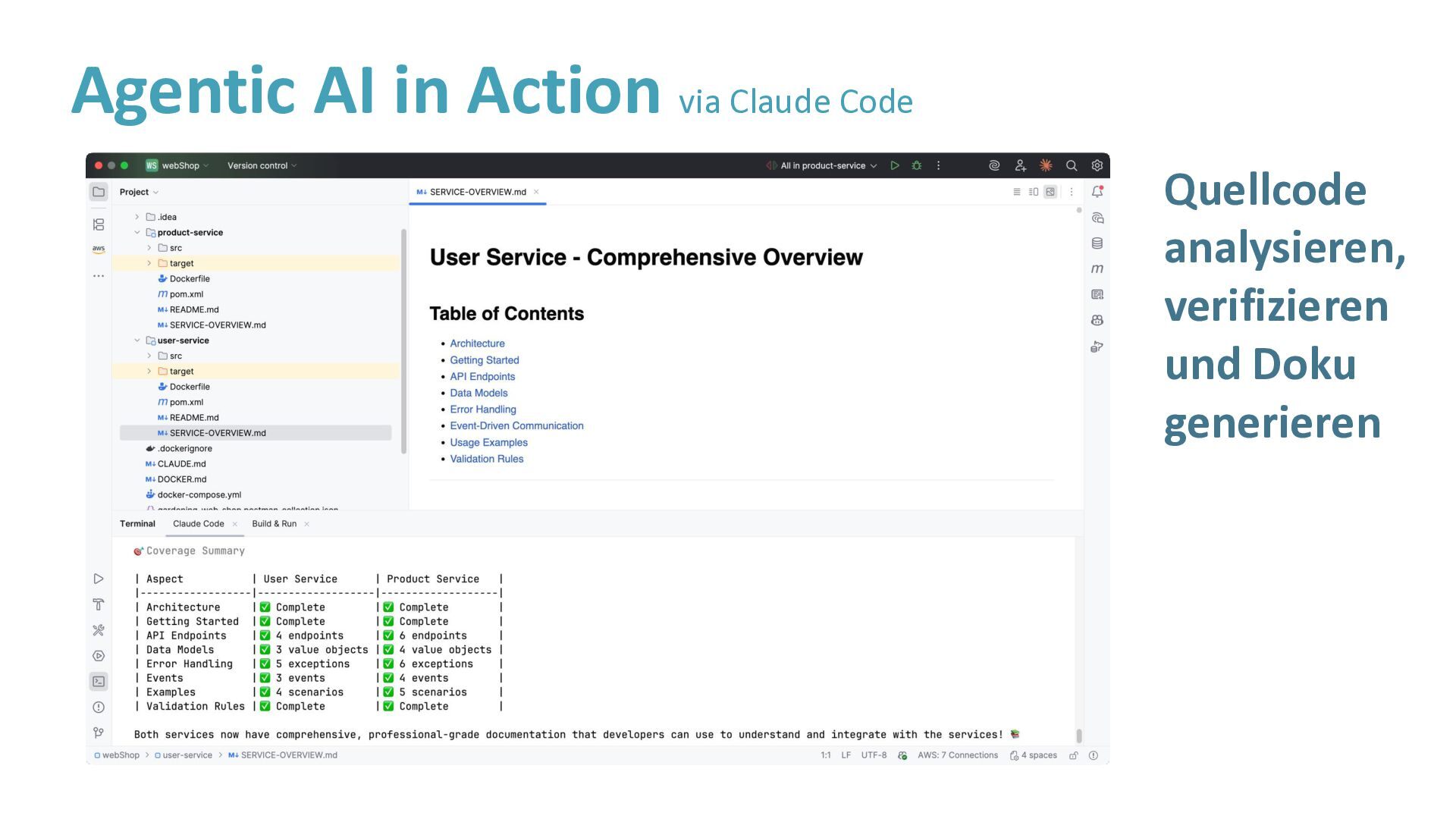Switch editor to preview-only view mode
This screenshot has height=819, width=1456.
point(1050,192)
